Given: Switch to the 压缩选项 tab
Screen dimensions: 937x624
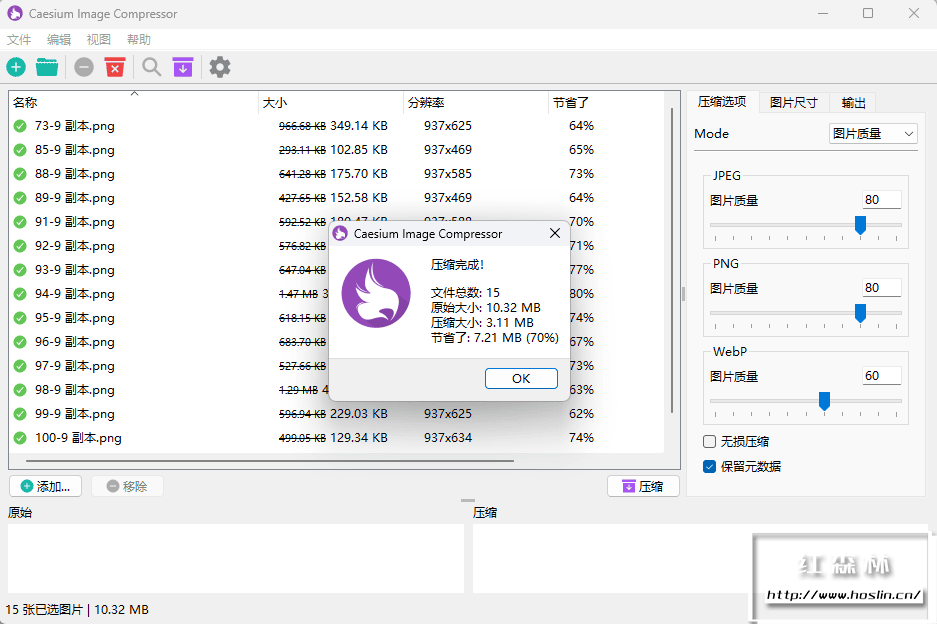Looking at the screenshot, I should click(722, 102).
